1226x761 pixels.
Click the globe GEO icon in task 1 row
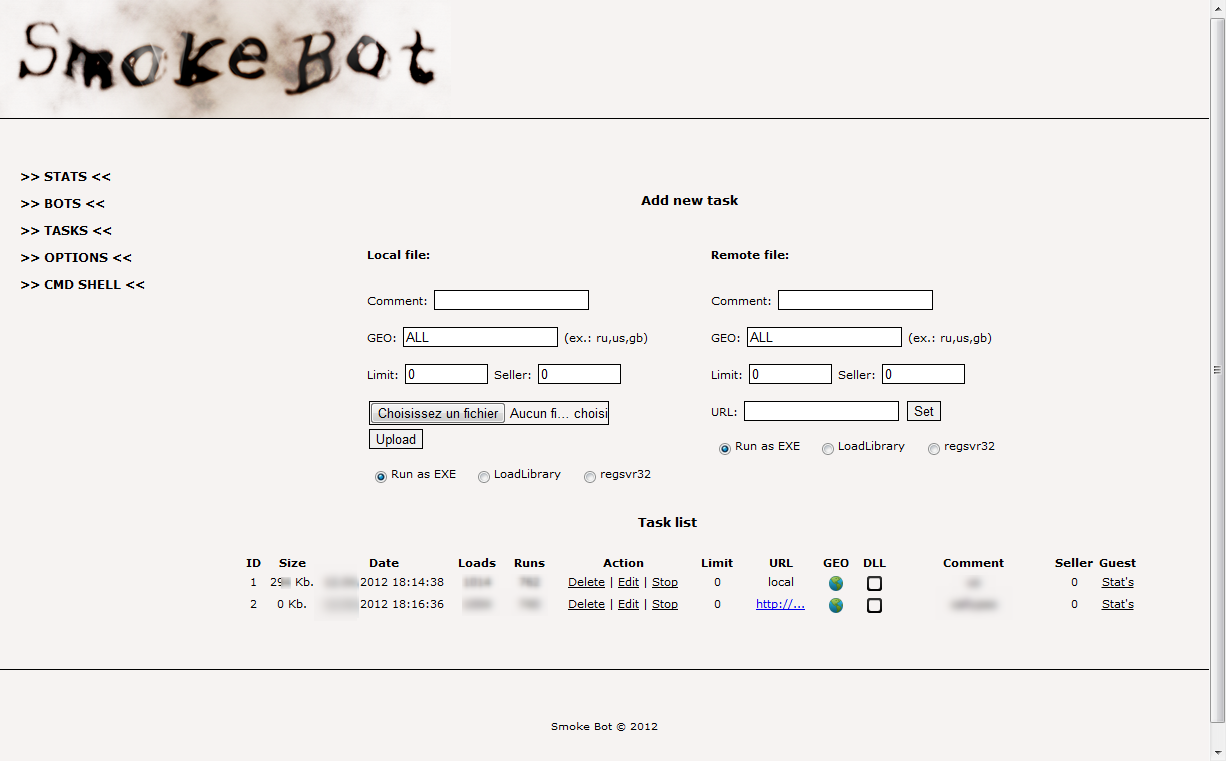coord(836,583)
